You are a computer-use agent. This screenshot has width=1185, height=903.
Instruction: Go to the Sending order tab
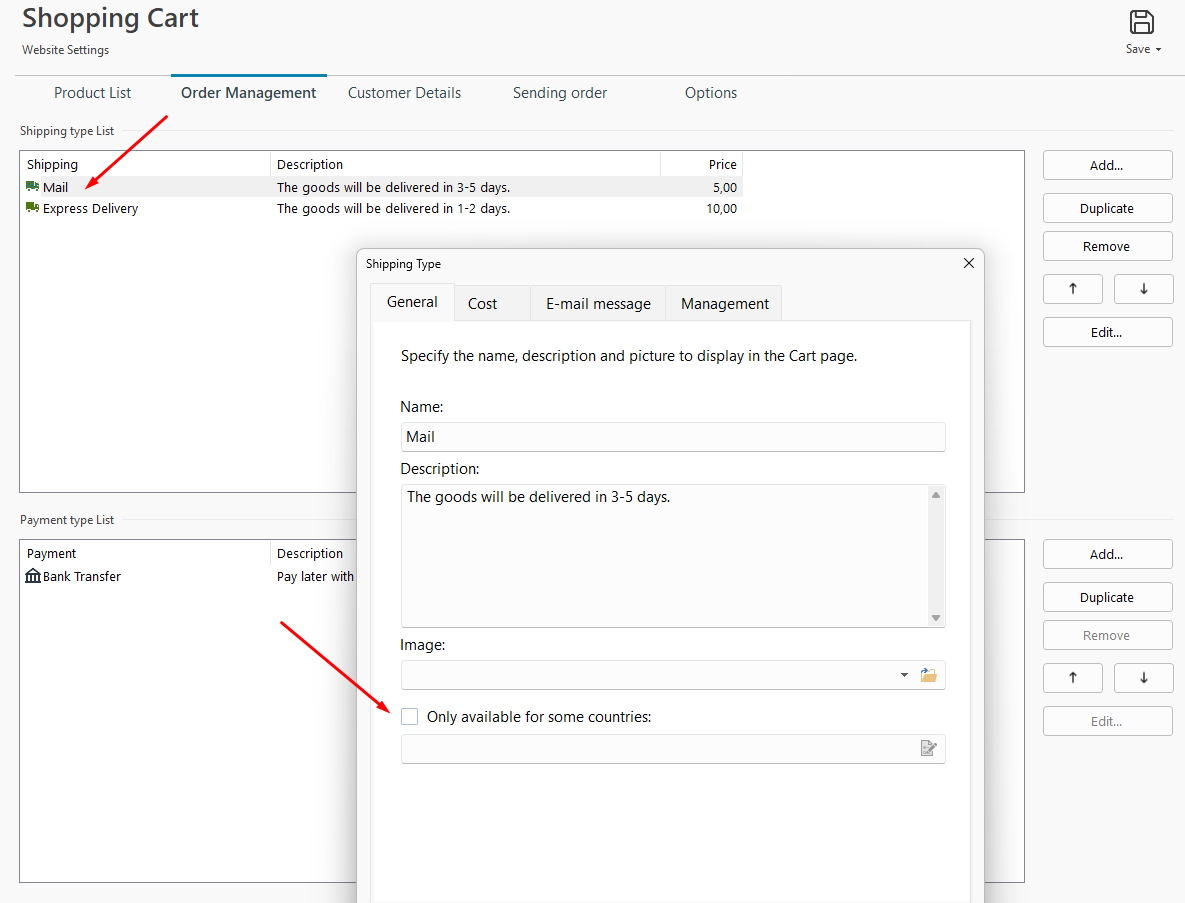560,93
